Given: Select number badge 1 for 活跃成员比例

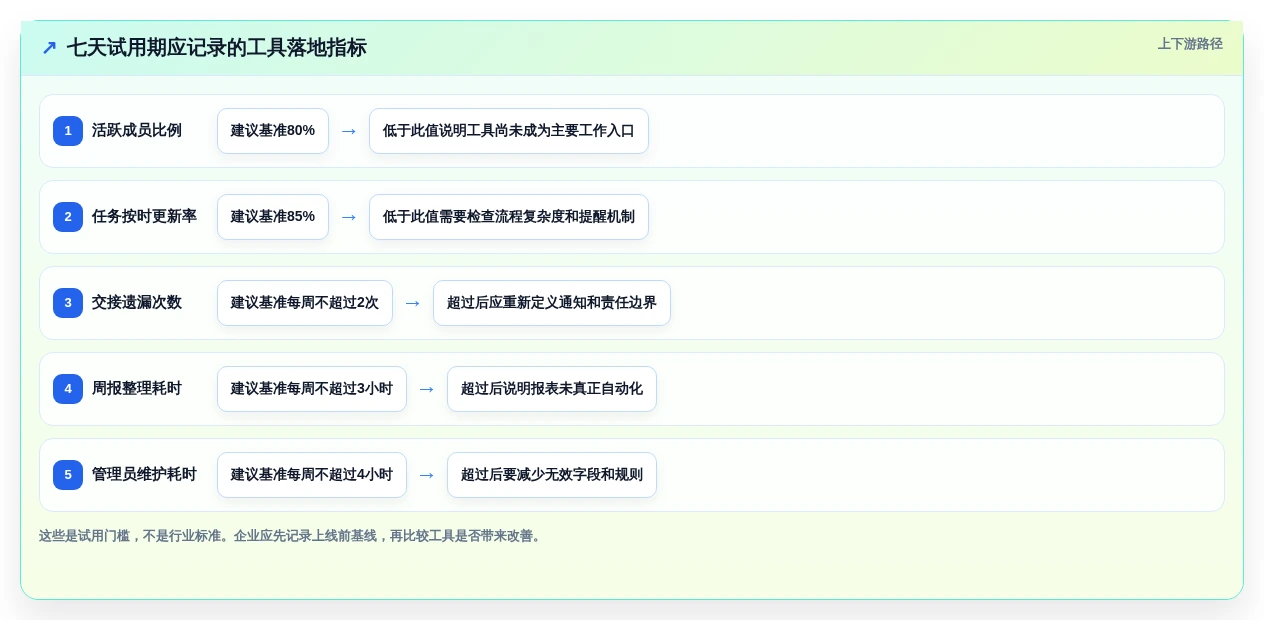Looking at the screenshot, I should coord(68,131).
